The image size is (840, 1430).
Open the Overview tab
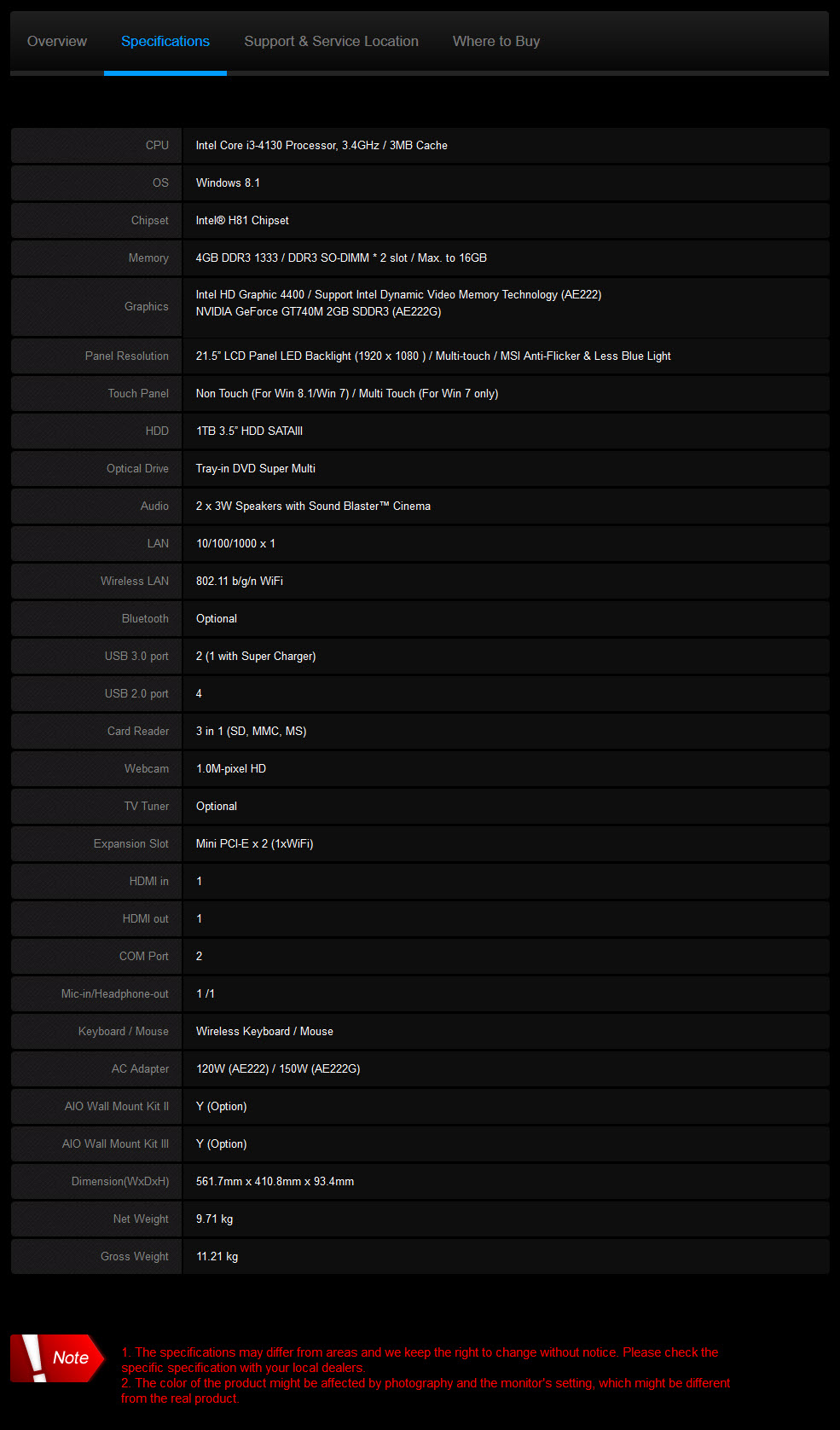coord(57,41)
